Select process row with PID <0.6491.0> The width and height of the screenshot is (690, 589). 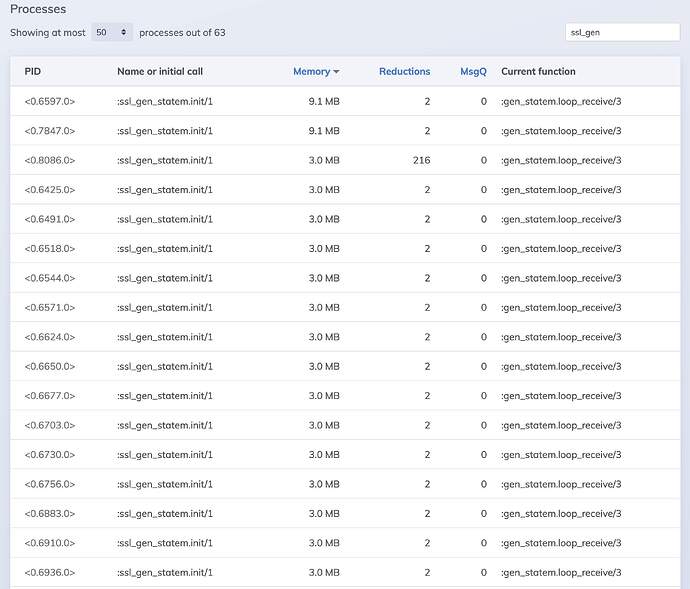pyautogui.click(x=345, y=219)
